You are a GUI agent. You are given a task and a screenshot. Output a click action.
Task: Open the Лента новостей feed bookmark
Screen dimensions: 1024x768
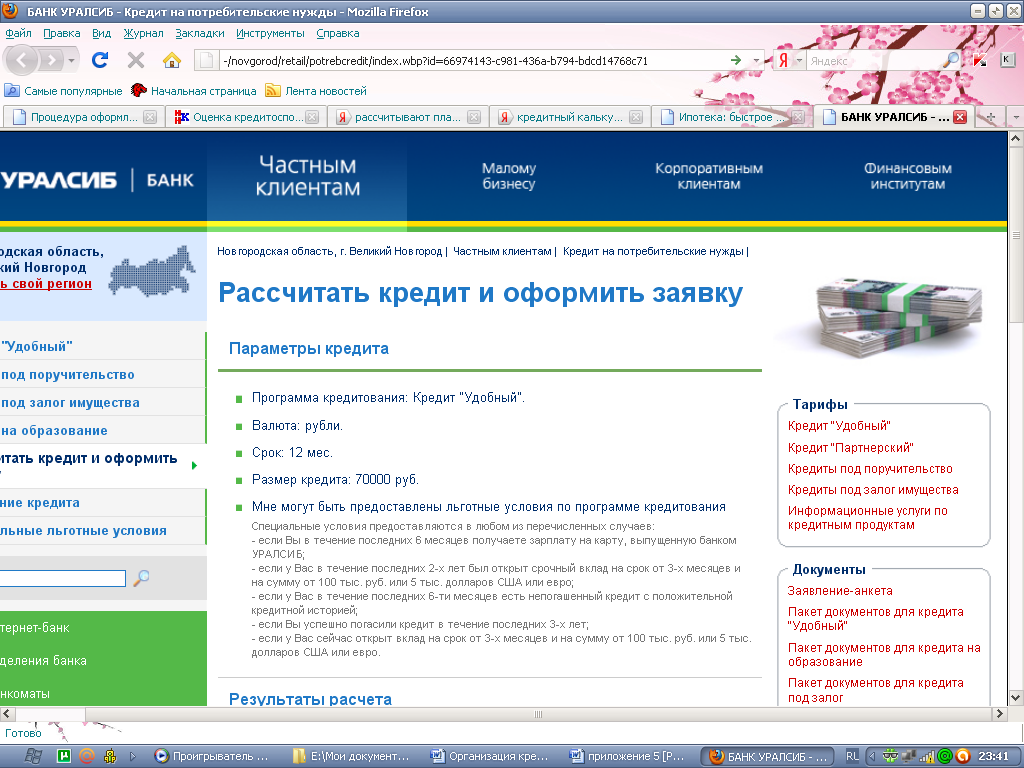315,91
